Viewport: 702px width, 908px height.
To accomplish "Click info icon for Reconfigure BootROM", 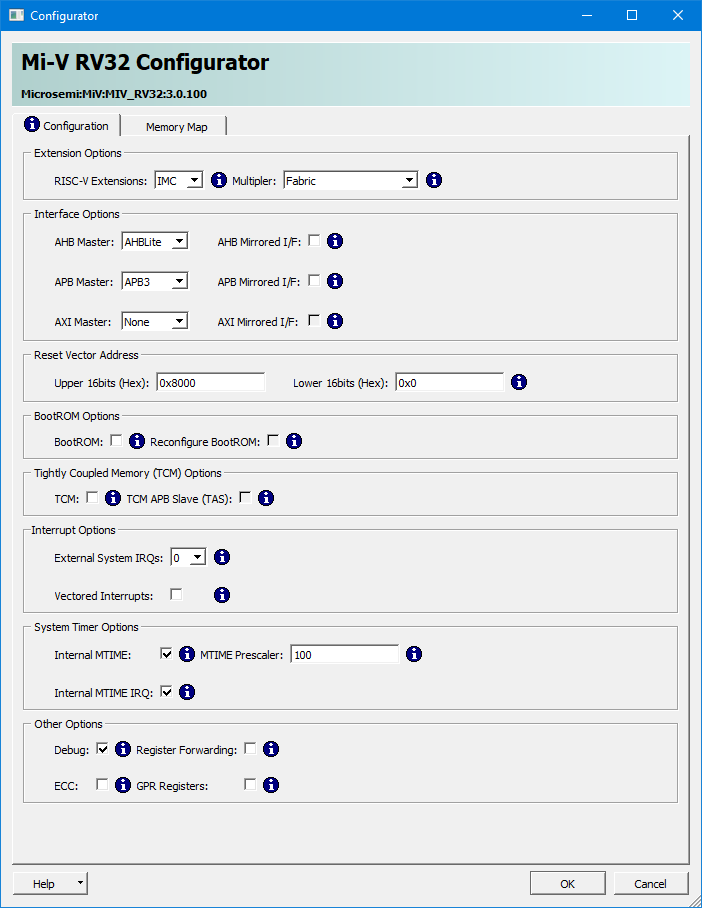I will [x=294, y=441].
